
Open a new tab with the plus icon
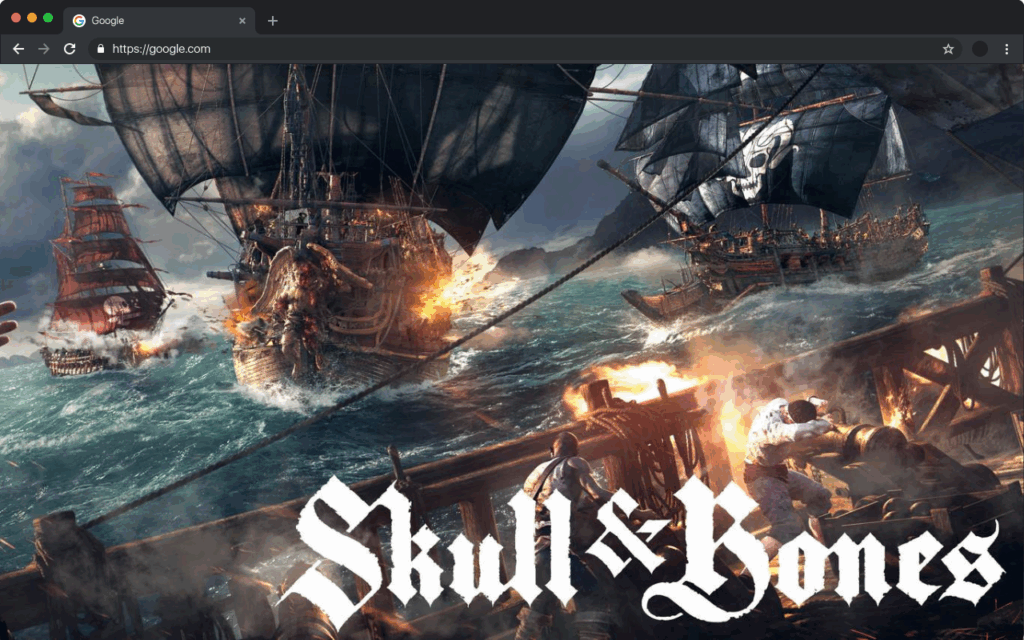(271, 19)
